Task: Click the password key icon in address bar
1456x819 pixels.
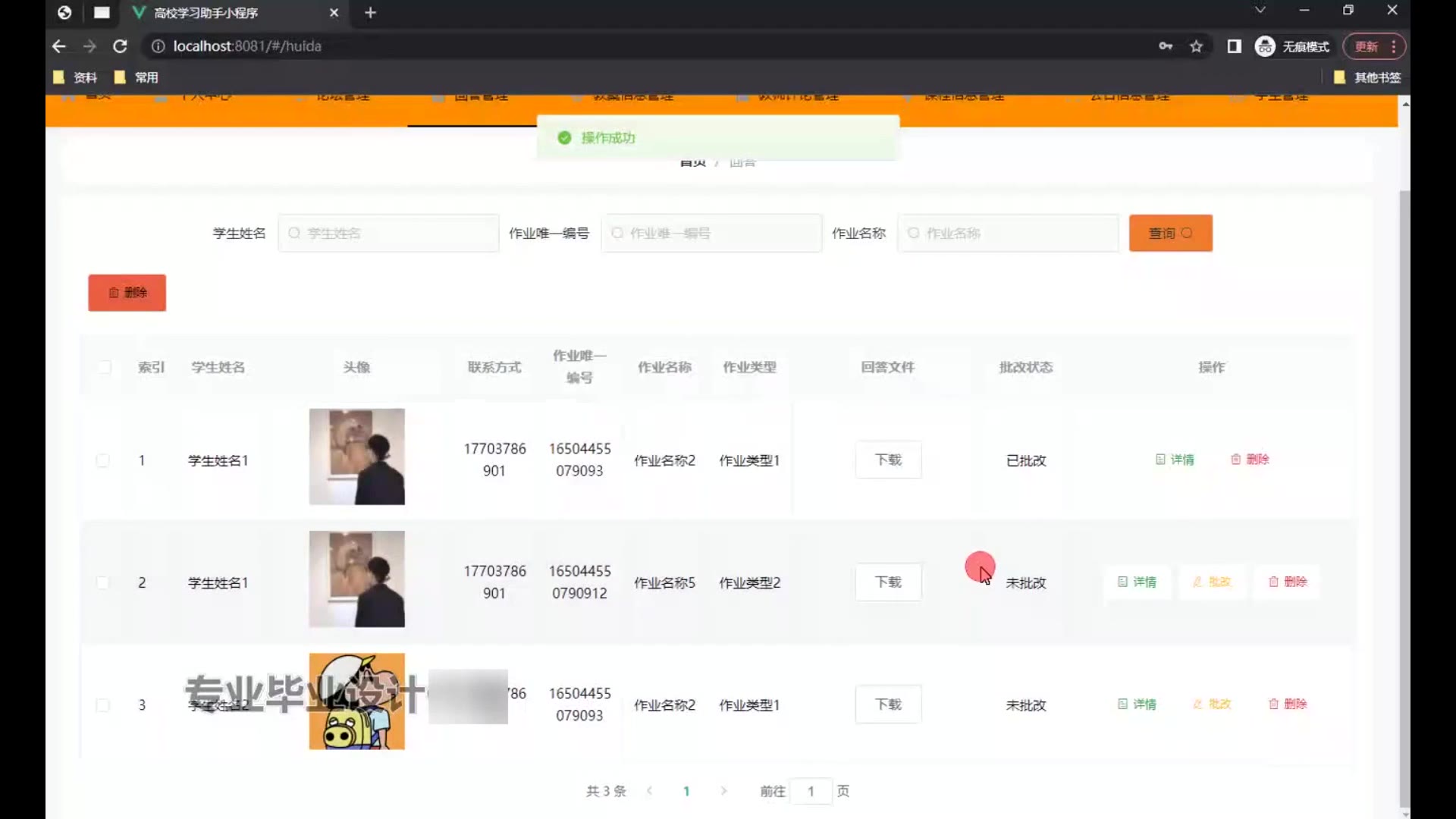Action: [x=1166, y=46]
